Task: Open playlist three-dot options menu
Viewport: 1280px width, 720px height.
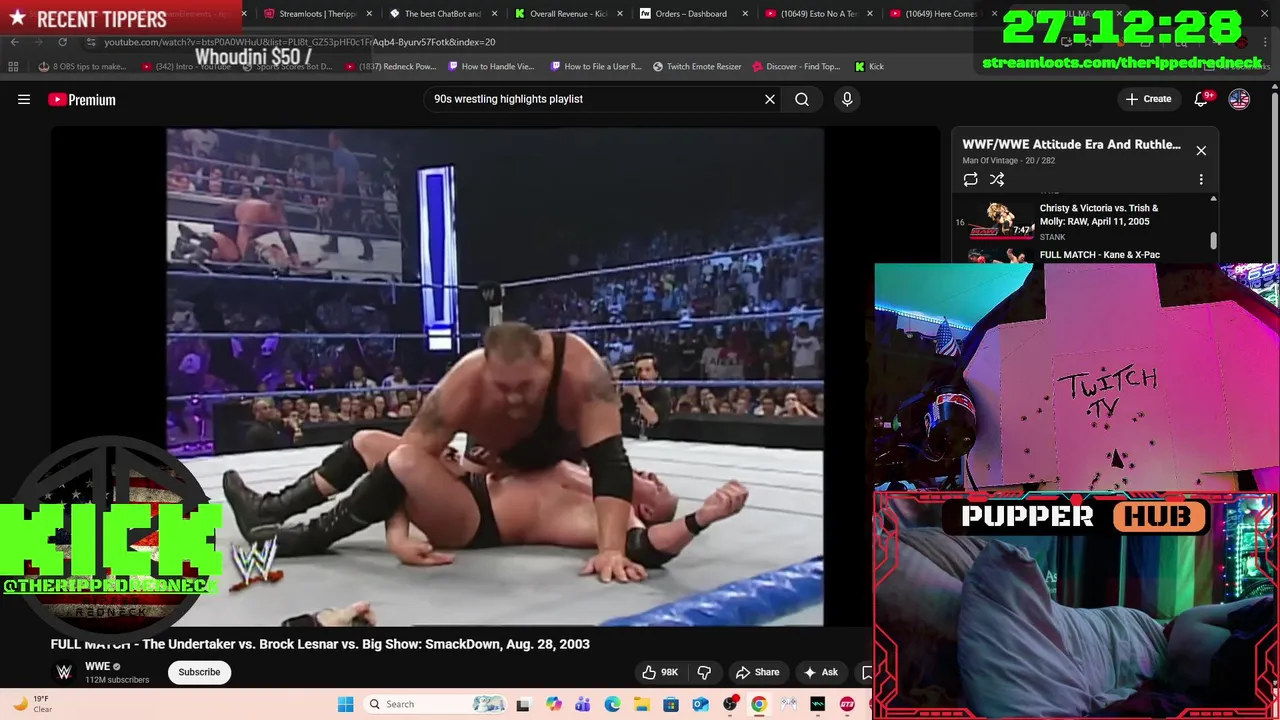Action: 1201,179
